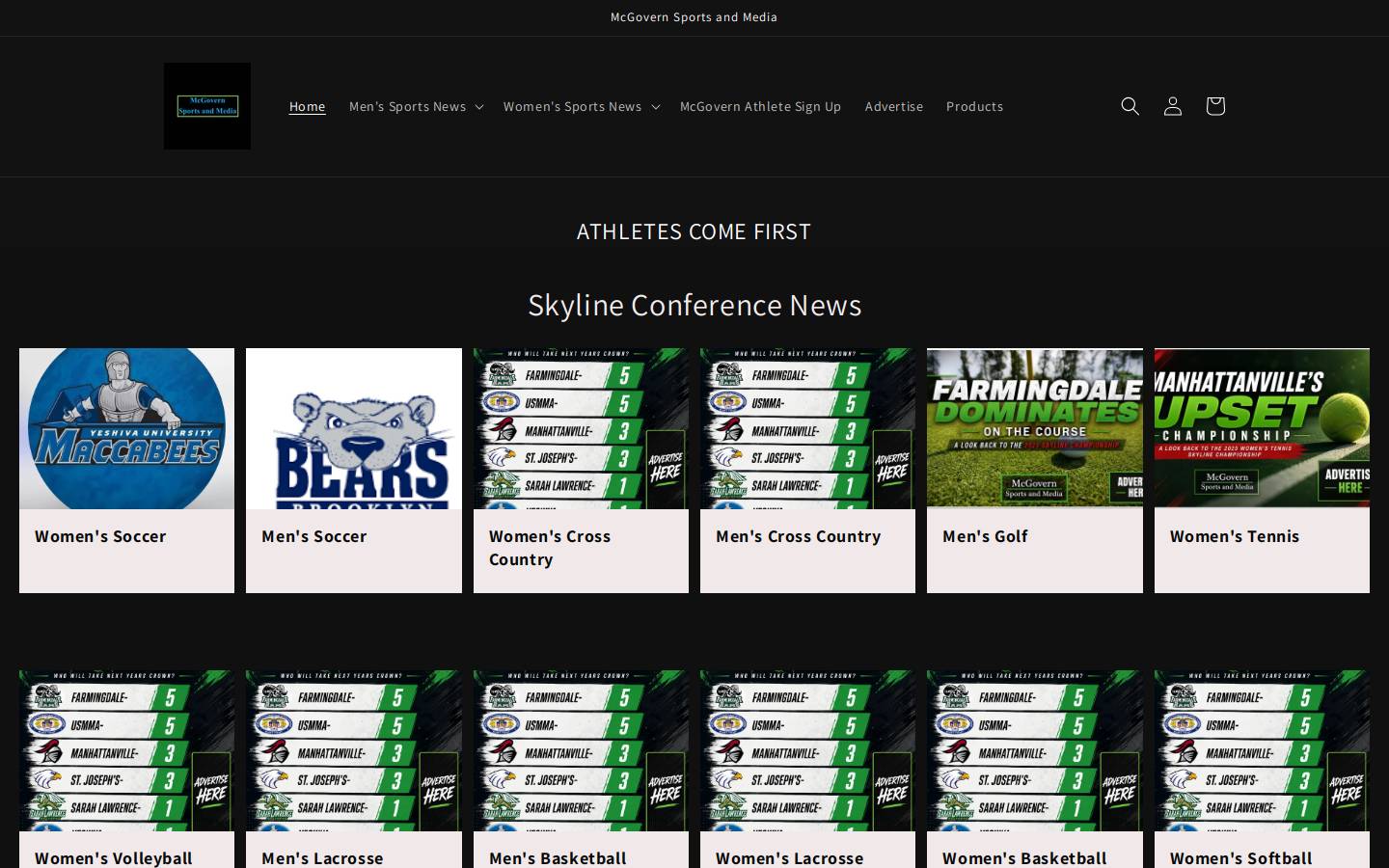Open McGovern Athlete Sign Up page
Viewport: 1389px width, 868px height.
click(x=760, y=106)
